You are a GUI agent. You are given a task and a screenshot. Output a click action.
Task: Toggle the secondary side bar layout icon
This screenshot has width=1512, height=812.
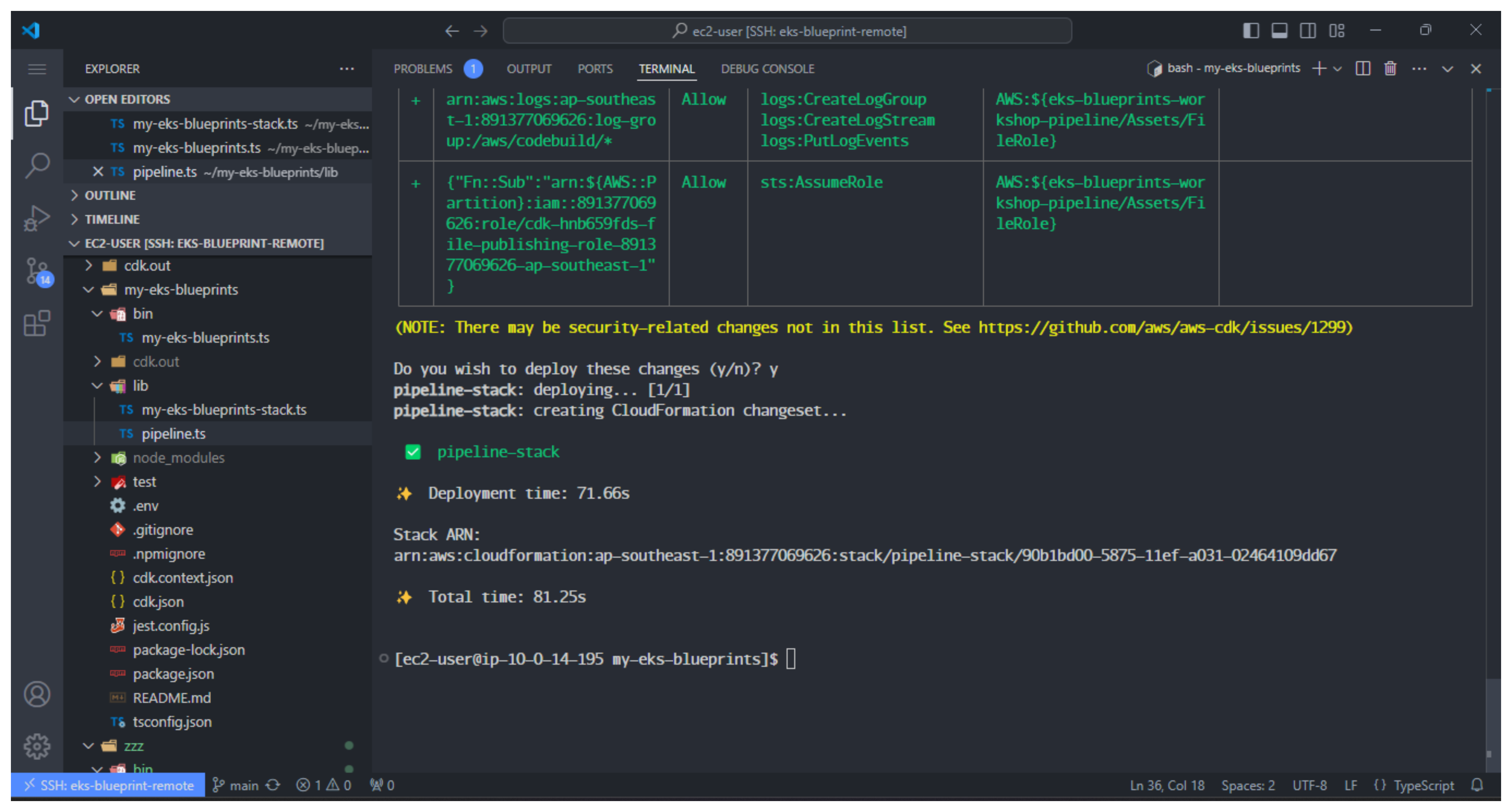(1308, 31)
